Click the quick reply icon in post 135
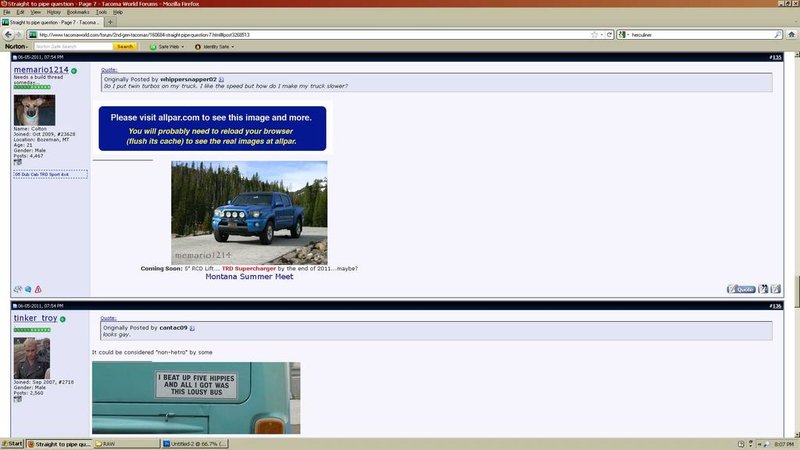 tap(776, 289)
